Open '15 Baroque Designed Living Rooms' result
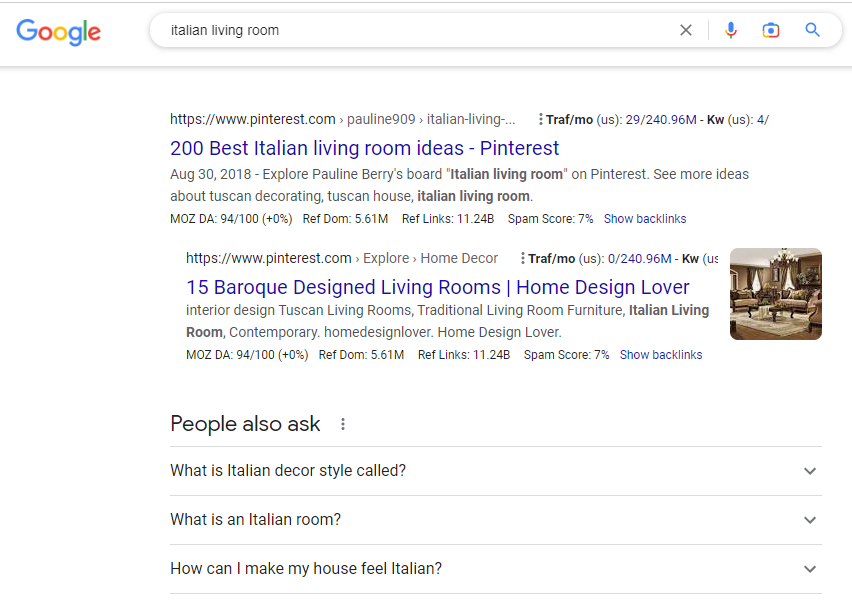This screenshot has height=608, width=852. tap(437, 287)
